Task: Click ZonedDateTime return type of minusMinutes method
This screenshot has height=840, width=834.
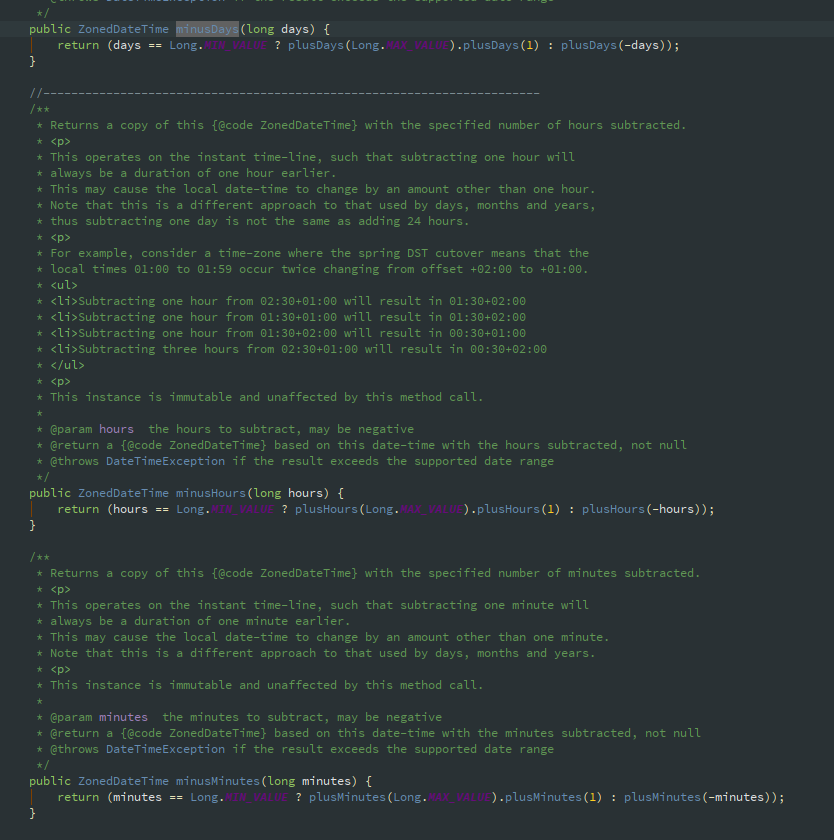Action: coord(123,781)
